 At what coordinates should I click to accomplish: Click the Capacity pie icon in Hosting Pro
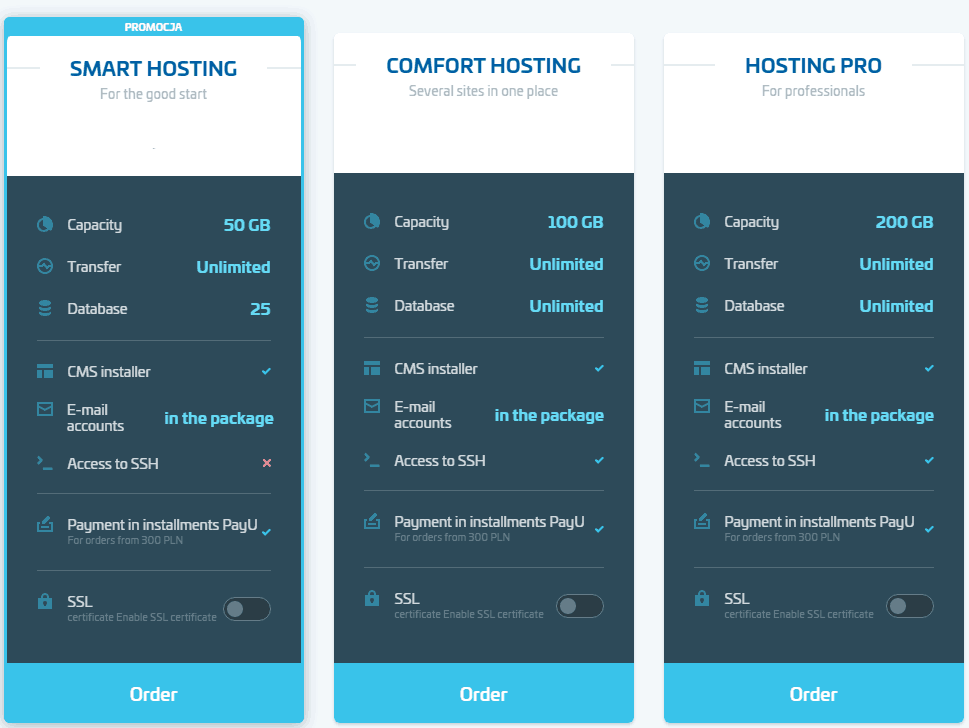[x=701, y=221]
